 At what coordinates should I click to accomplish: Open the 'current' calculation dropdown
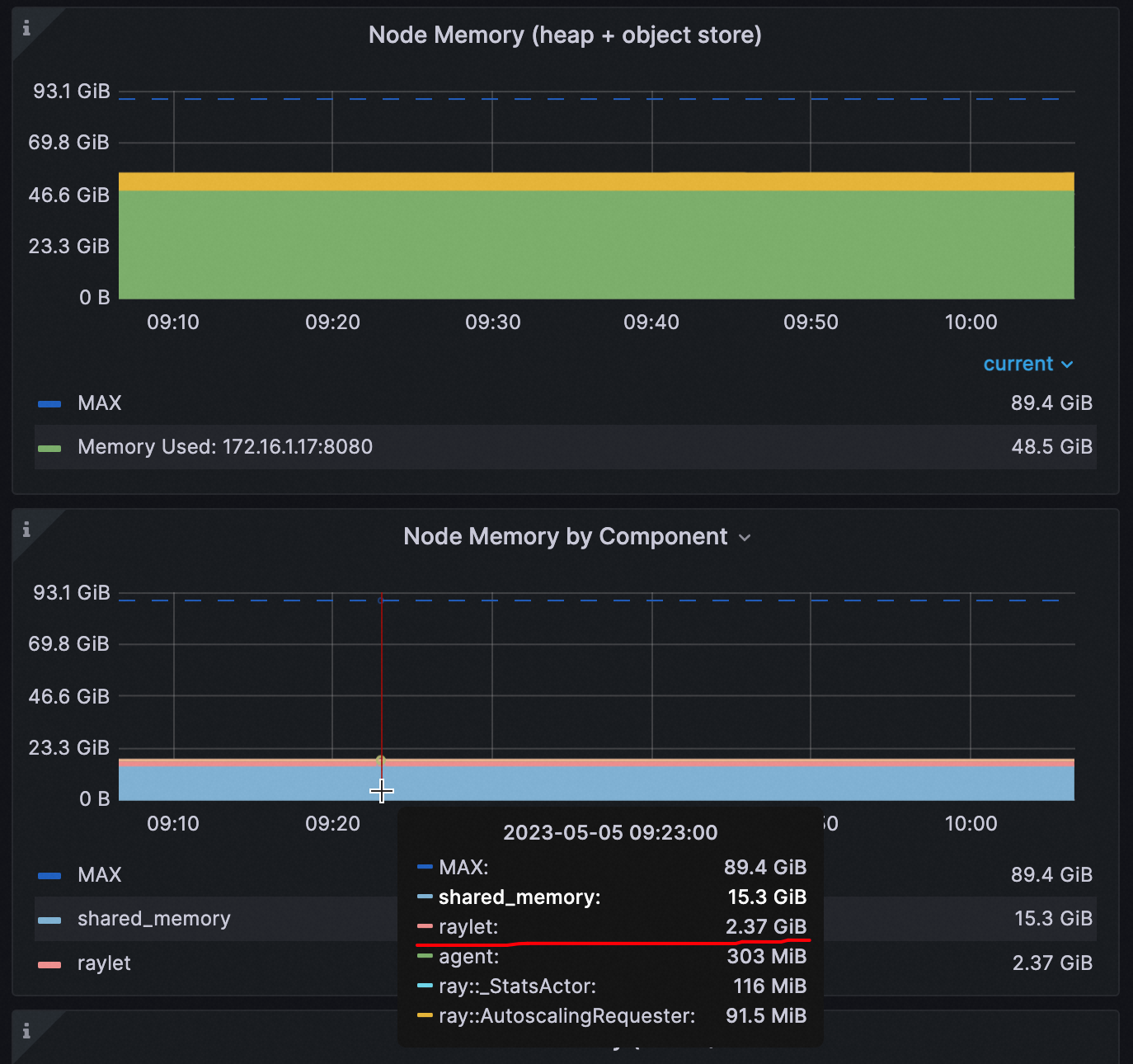tap(1027, 364)
